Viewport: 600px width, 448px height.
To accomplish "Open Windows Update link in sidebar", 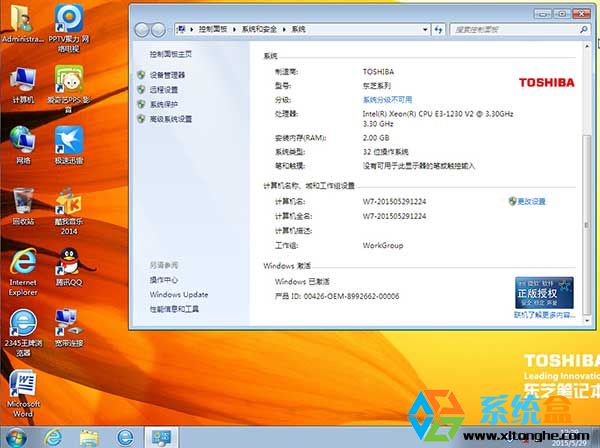I will click(x=179, y=295).
